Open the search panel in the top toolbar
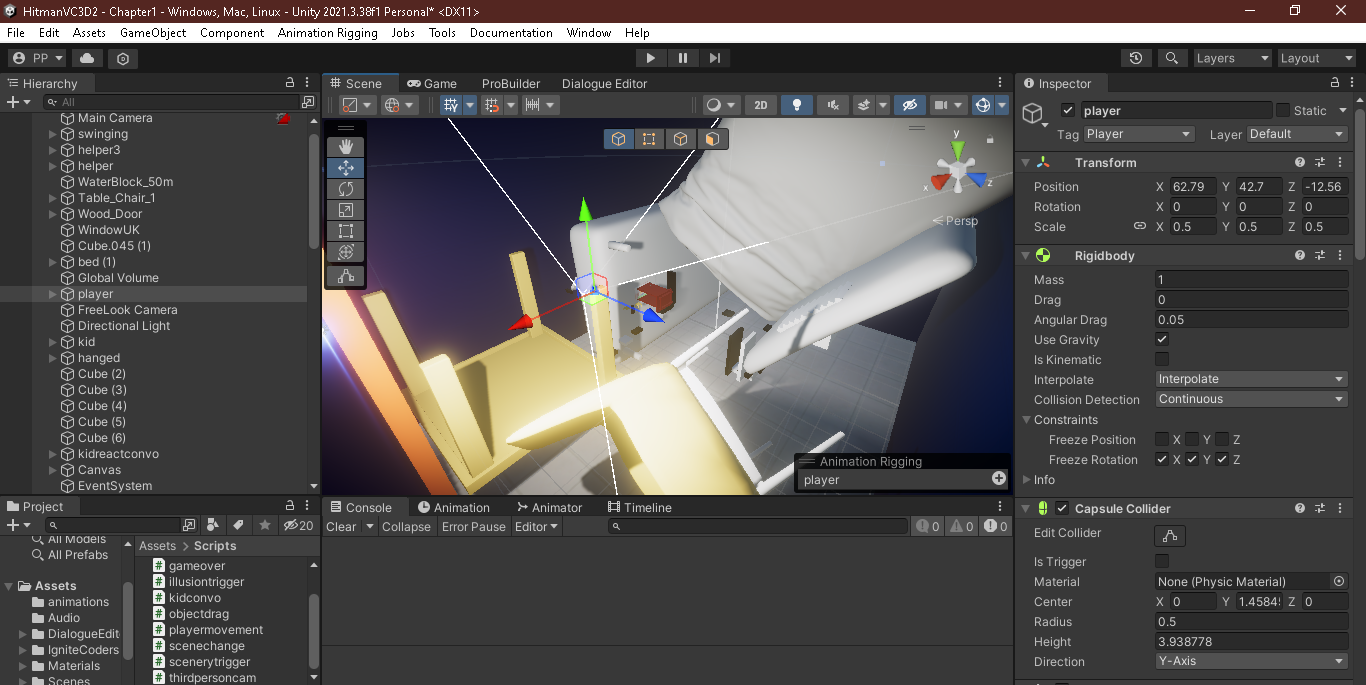The width and height of the screenshot is (1366, 685). tap(1171, 57)
